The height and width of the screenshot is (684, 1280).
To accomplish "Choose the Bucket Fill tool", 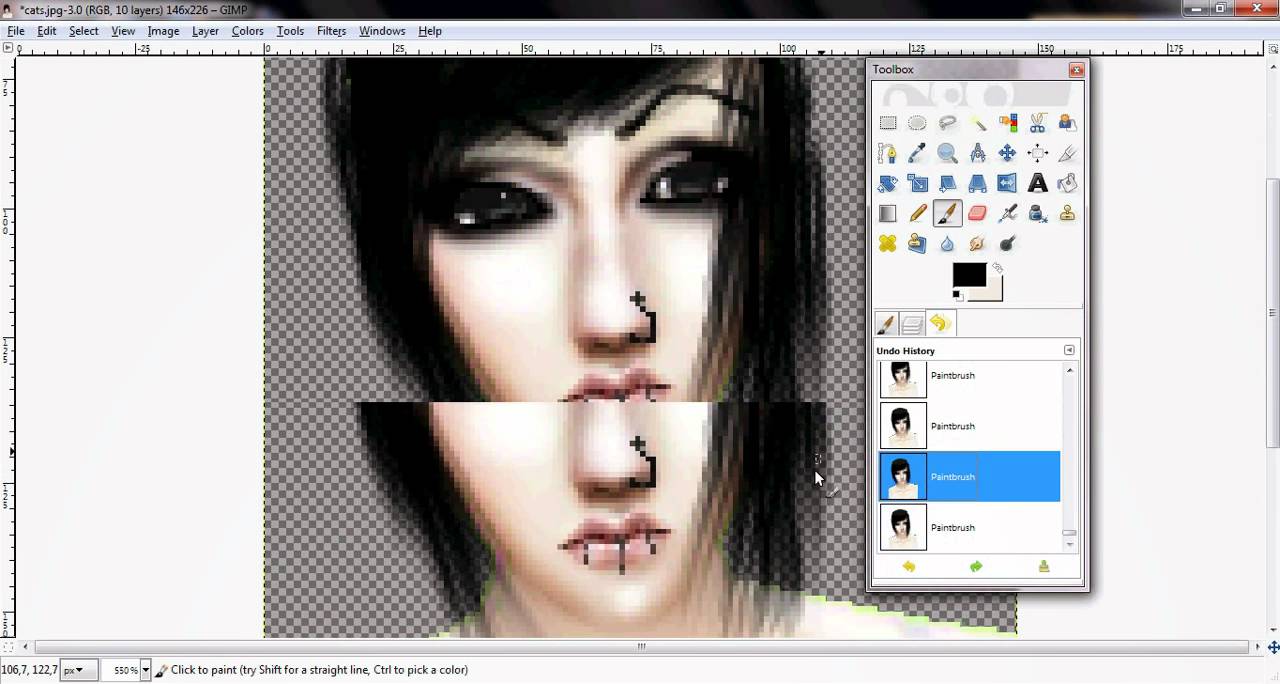I will (x=1067, y=183).
